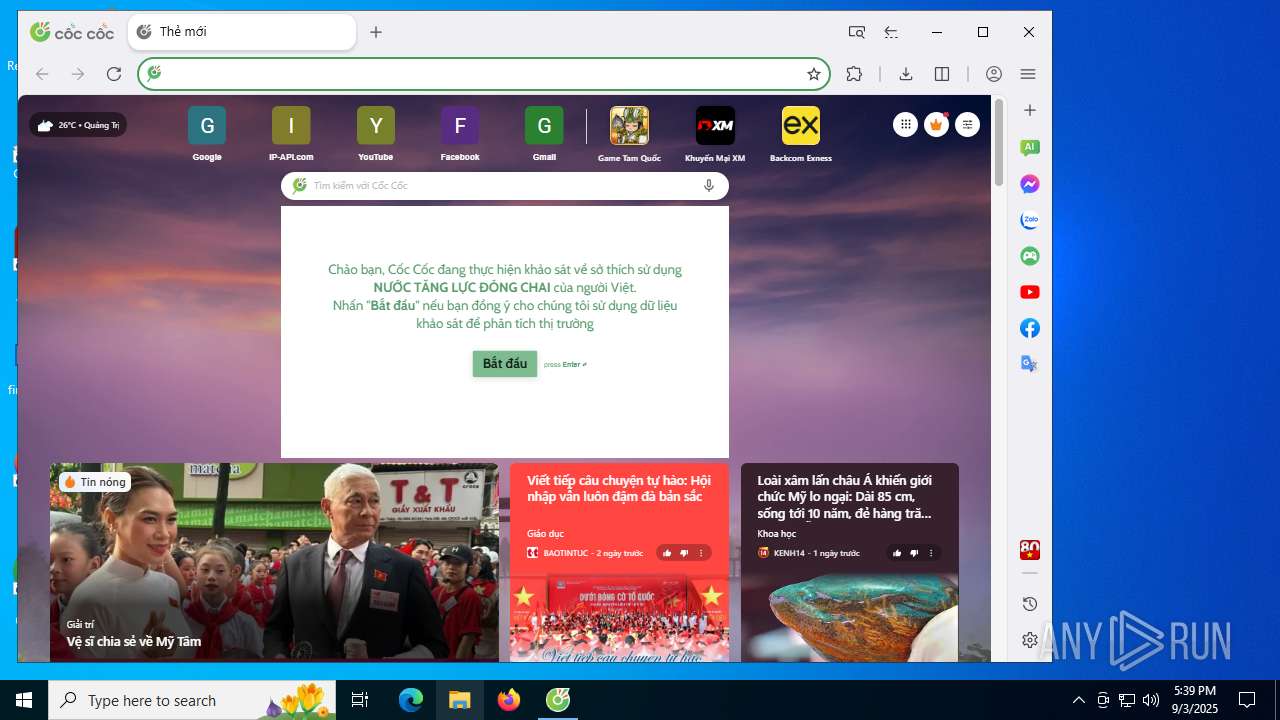The image size is (1280, 720).
Task: Open the YouTube shortcut tile
Action: click(x=376, y=126)
